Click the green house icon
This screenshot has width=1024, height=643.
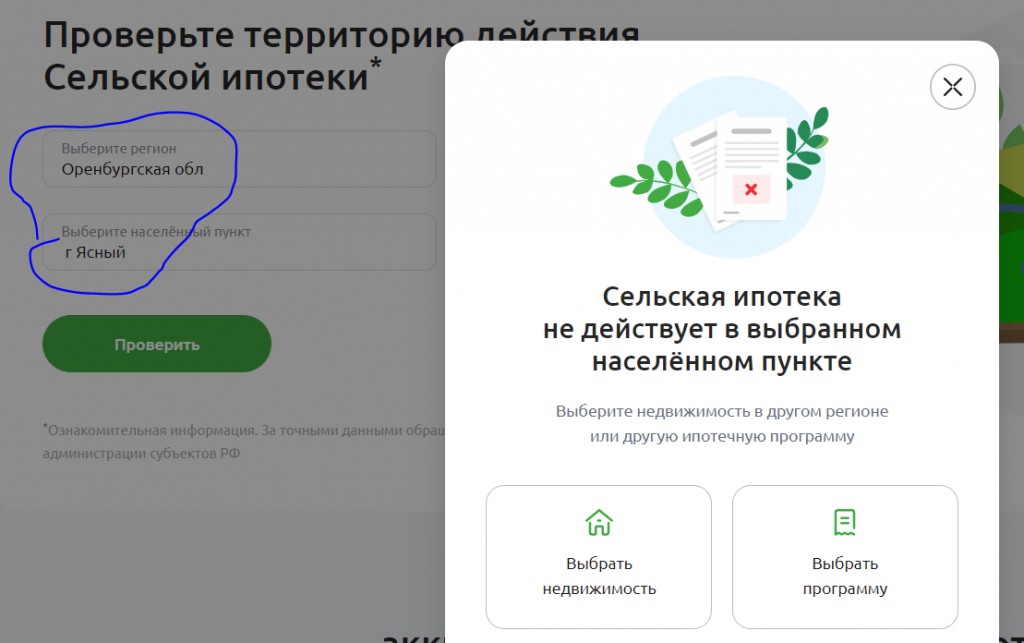point(599,522)
